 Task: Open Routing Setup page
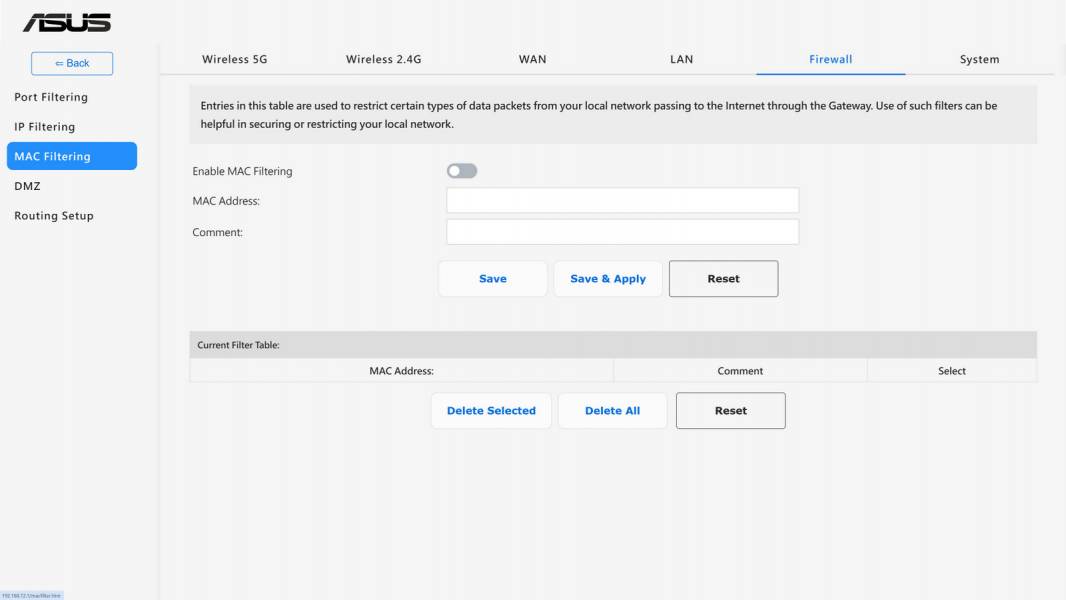pos(54,215)
